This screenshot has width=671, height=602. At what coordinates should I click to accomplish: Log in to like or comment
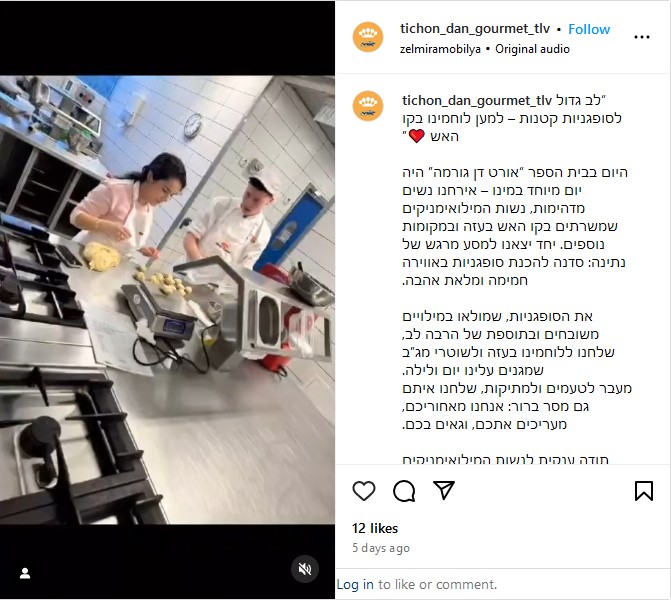pos(355,584)
